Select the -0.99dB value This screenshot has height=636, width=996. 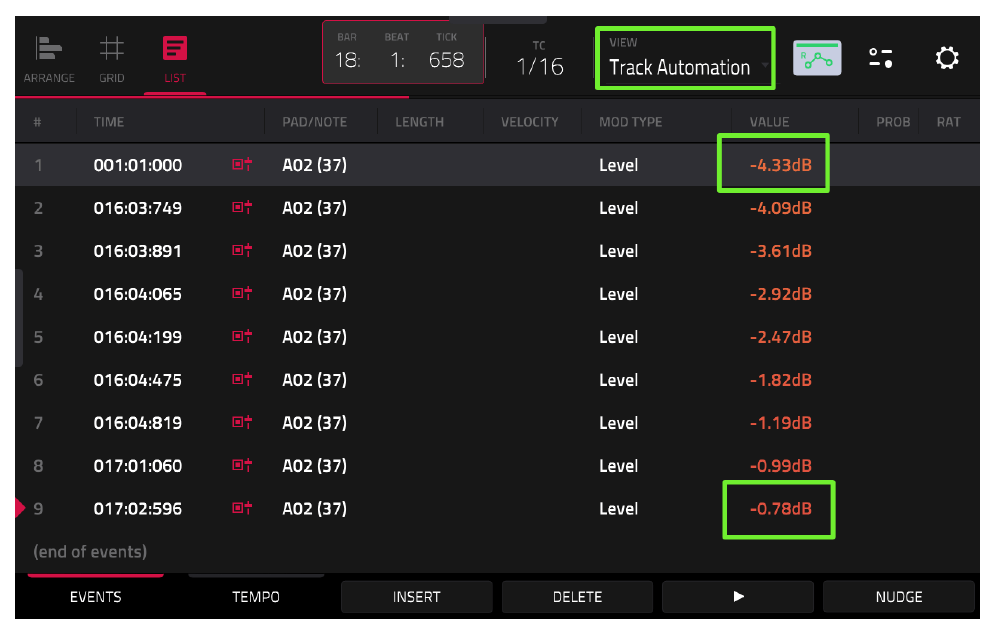click(x=781, y=466)
